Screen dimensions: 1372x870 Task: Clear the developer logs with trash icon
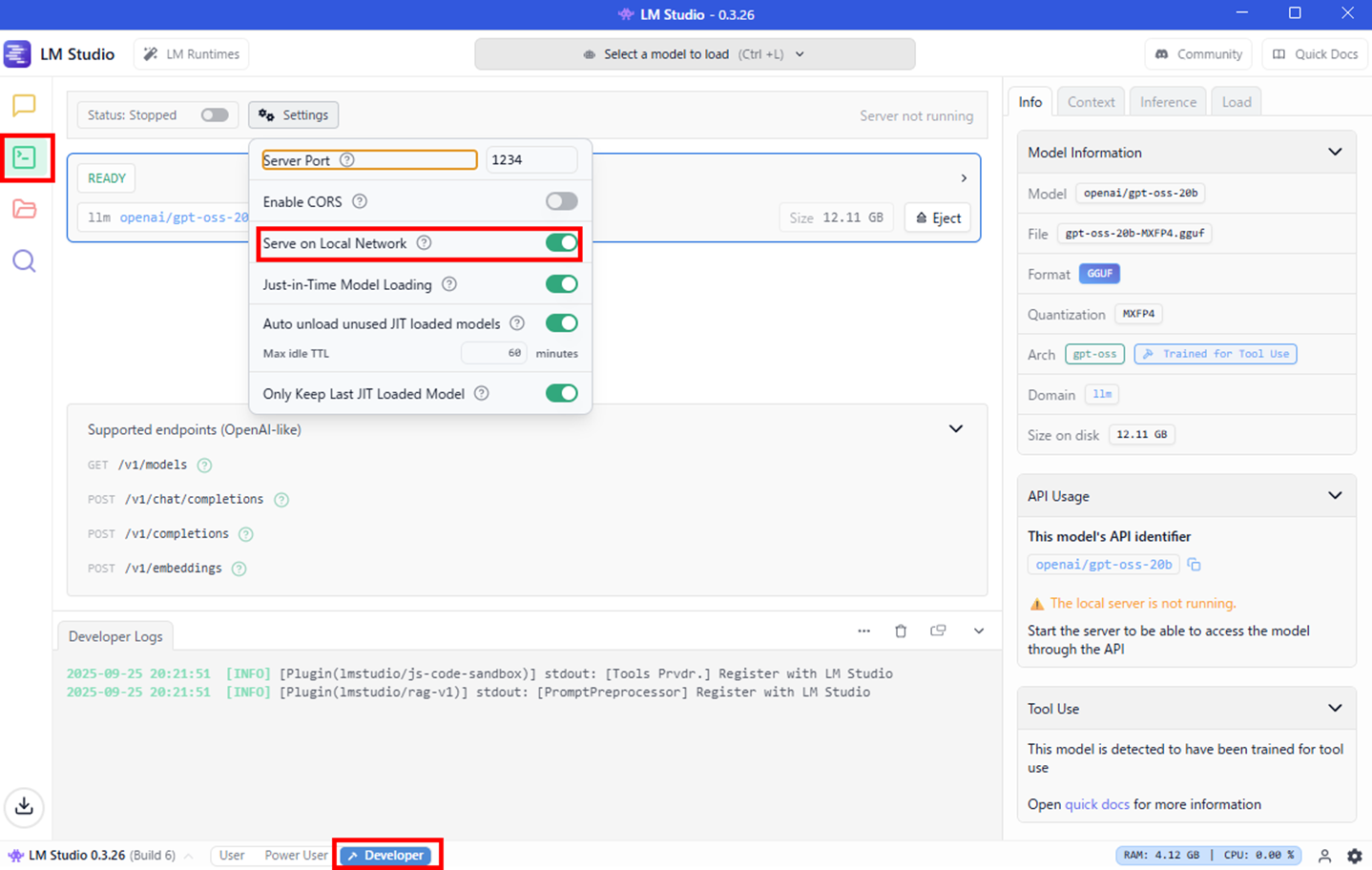pyautogui.click(x=900, y=631)
